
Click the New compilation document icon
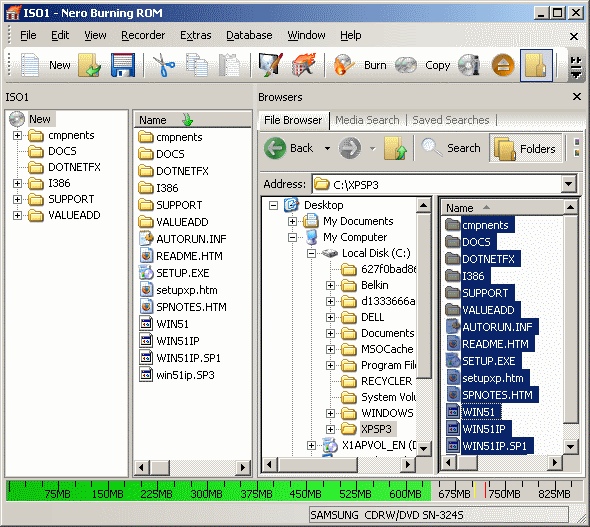tap(30, 65)
